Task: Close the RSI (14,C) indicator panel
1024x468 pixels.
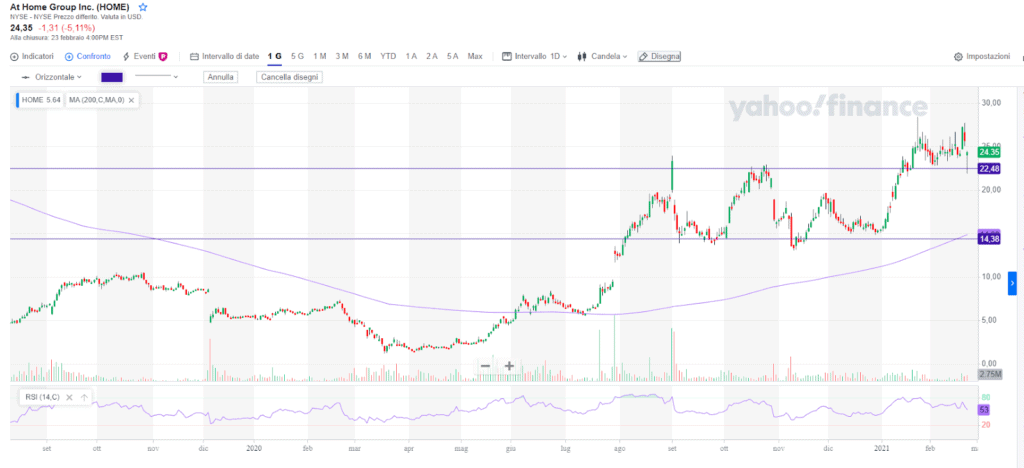Action: click(x=69, y=397)
